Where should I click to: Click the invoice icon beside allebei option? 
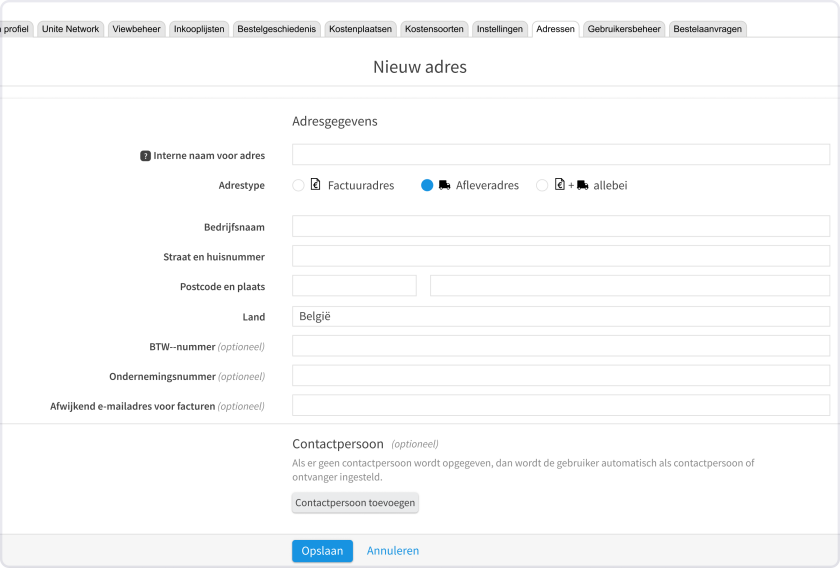click(x=559, y=184)
